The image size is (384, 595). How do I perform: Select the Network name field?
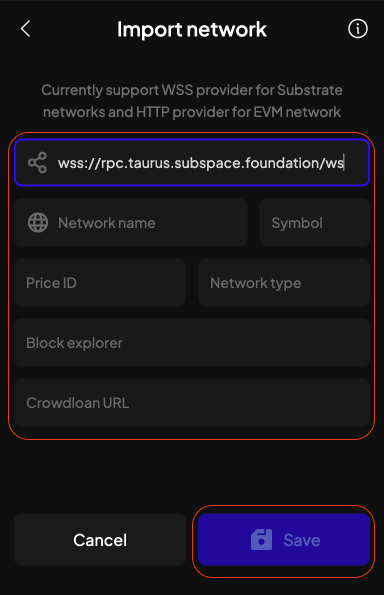[131, 223]
